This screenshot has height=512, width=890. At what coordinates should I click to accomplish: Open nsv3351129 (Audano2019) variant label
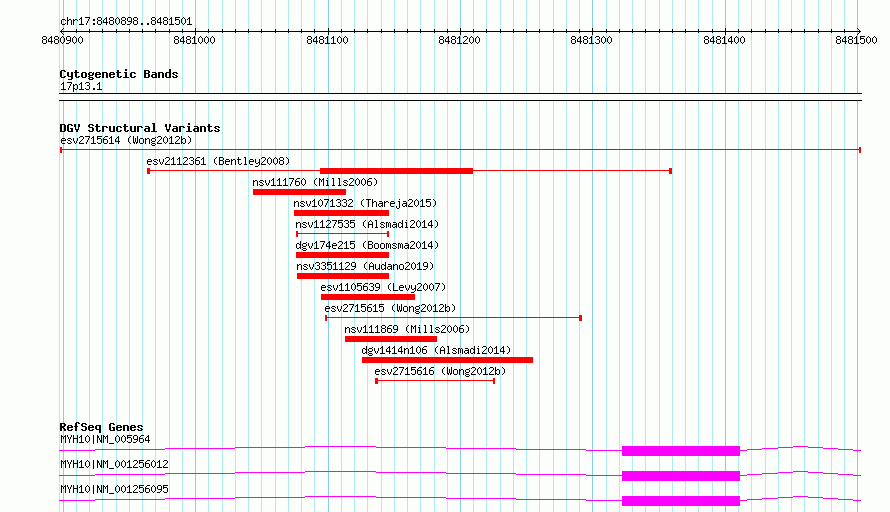365,266
